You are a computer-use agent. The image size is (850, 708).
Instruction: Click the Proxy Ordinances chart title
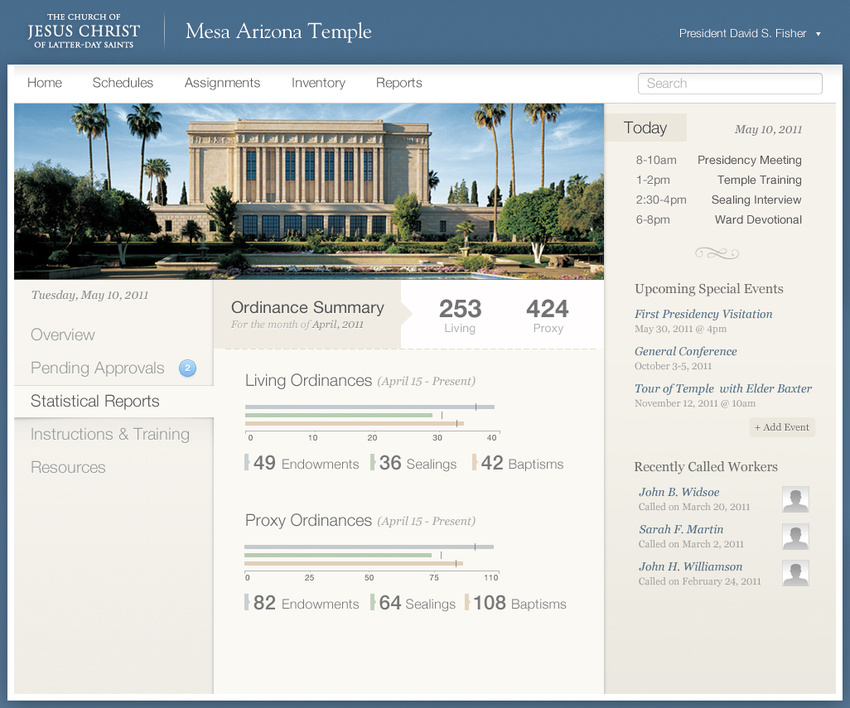(x=308, y=520)
